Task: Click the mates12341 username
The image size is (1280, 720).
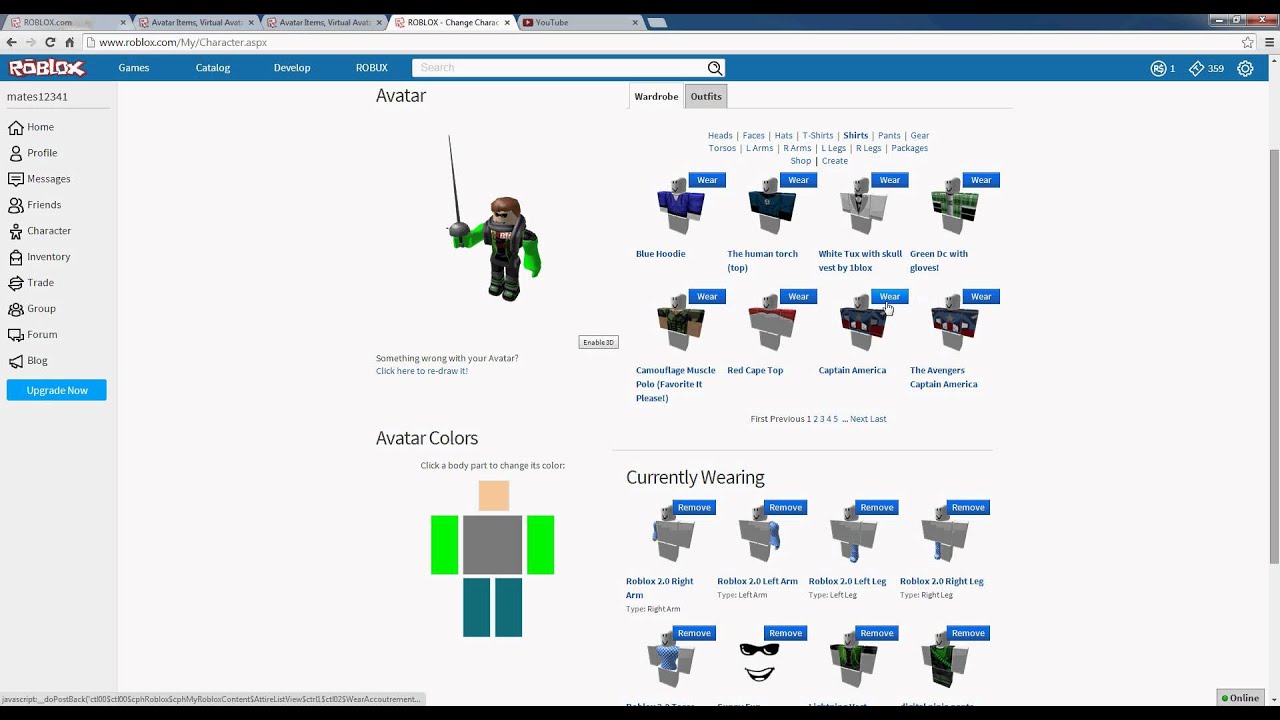Action: coord(37,97)
